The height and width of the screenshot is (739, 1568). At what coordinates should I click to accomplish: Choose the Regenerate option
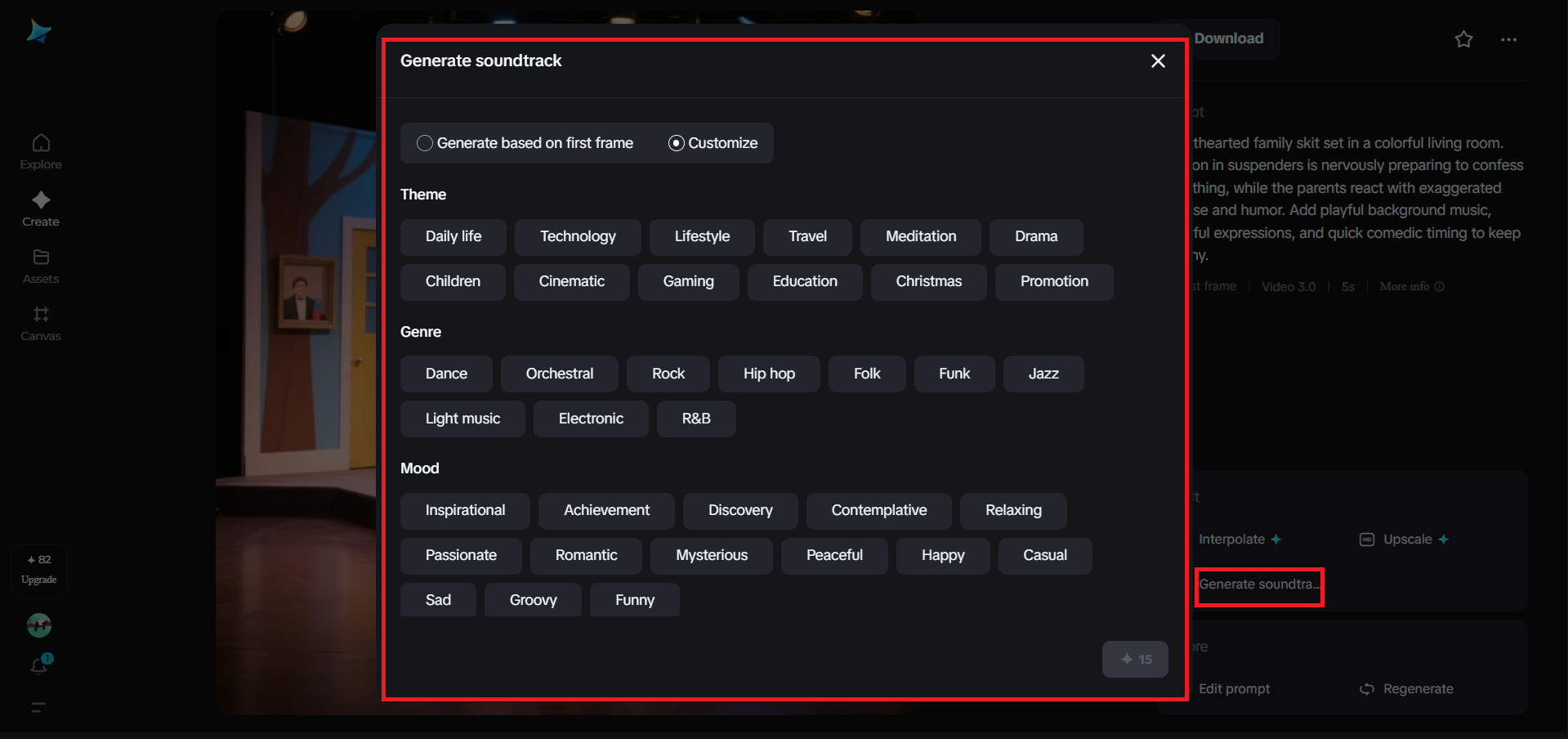[x=1418, y=688]
